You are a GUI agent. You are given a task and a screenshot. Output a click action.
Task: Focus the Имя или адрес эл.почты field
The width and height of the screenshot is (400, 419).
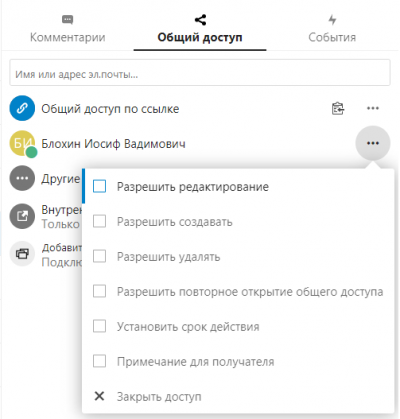[200, 73]
